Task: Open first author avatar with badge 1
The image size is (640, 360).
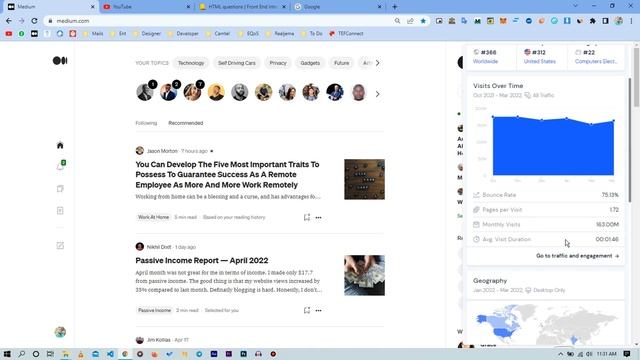Action: coord(145,92)
